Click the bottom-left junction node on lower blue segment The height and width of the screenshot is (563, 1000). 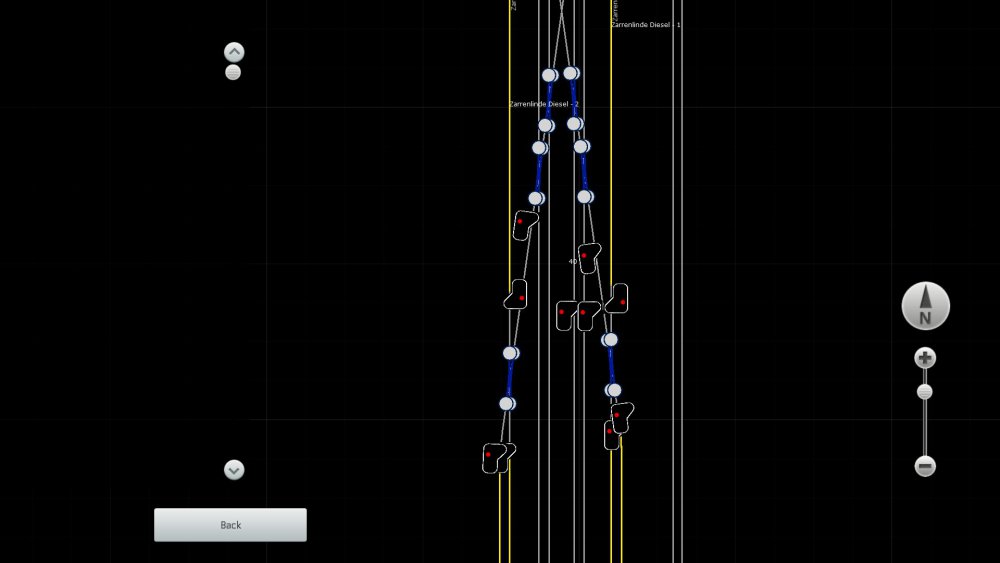[x=507, y=404]
